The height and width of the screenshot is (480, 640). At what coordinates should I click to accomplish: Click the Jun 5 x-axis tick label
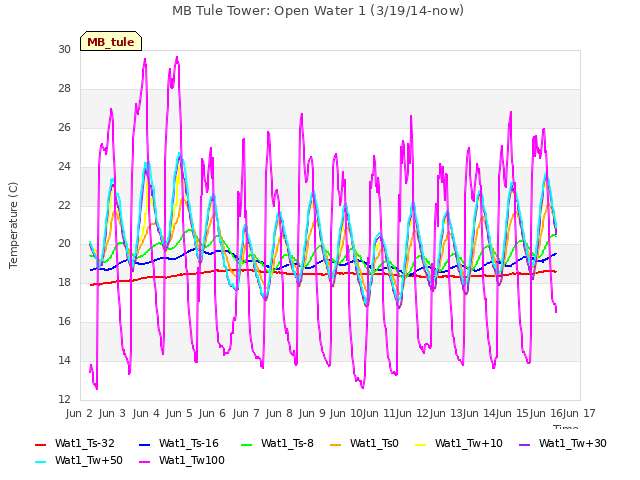click(179, 413)
